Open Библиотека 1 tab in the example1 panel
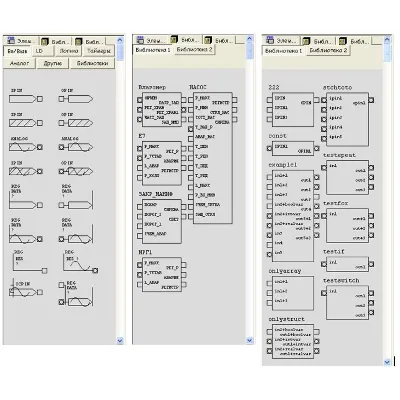 tap(284, 51)
